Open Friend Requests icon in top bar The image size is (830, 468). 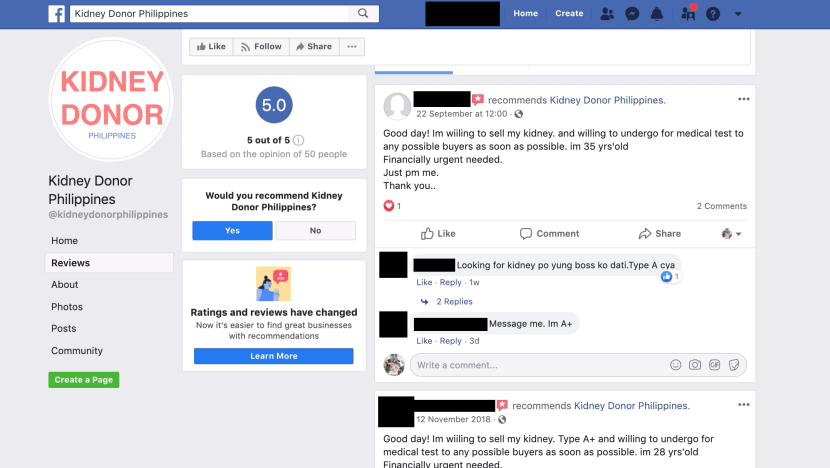click(x=607, y=14)
